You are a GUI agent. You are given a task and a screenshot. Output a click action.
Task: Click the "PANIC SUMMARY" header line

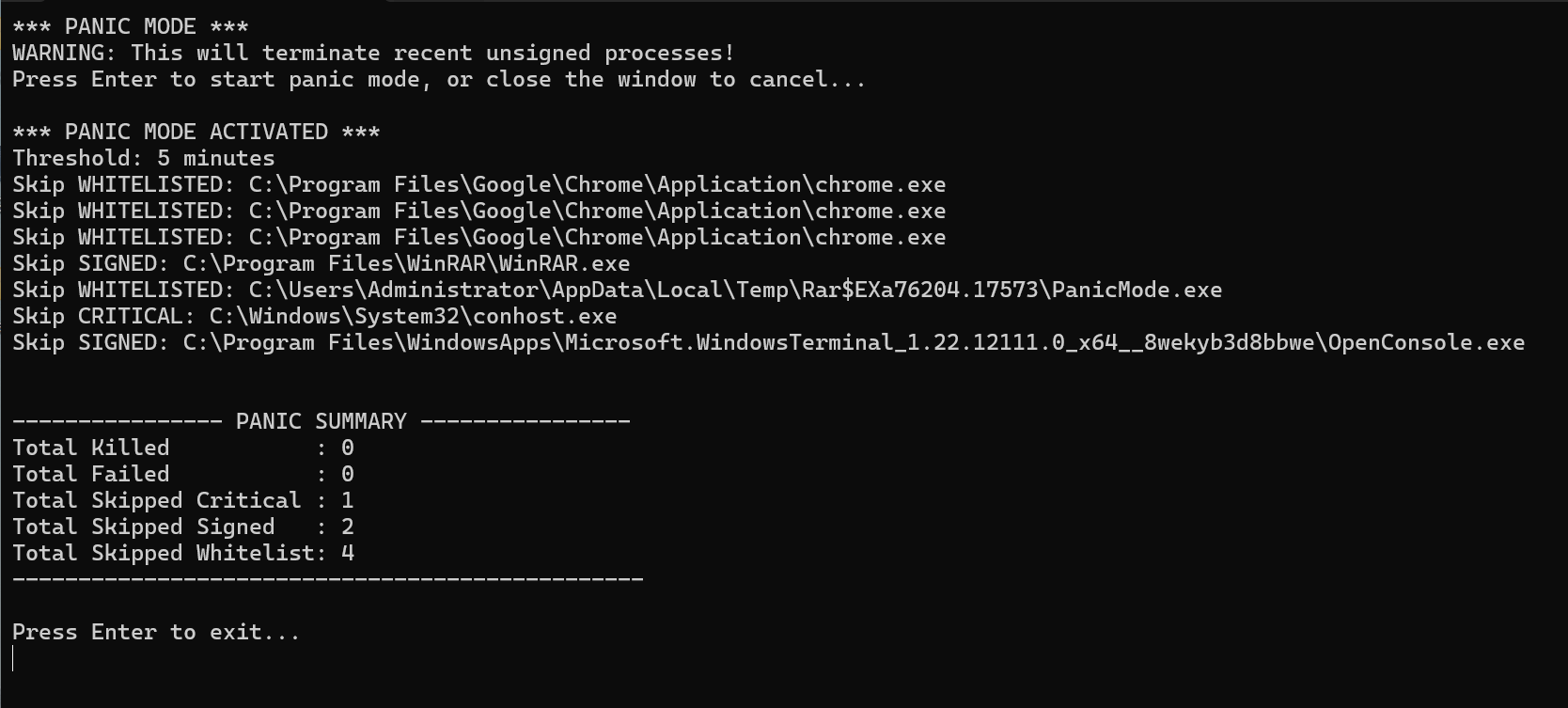coord(321,421)
